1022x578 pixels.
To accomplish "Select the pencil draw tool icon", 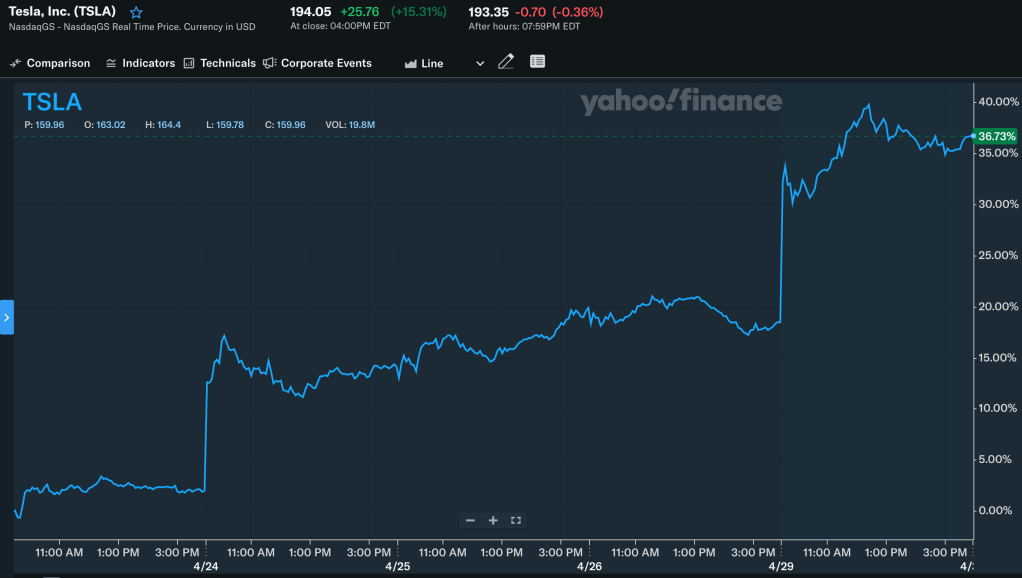I will [506, 62].
